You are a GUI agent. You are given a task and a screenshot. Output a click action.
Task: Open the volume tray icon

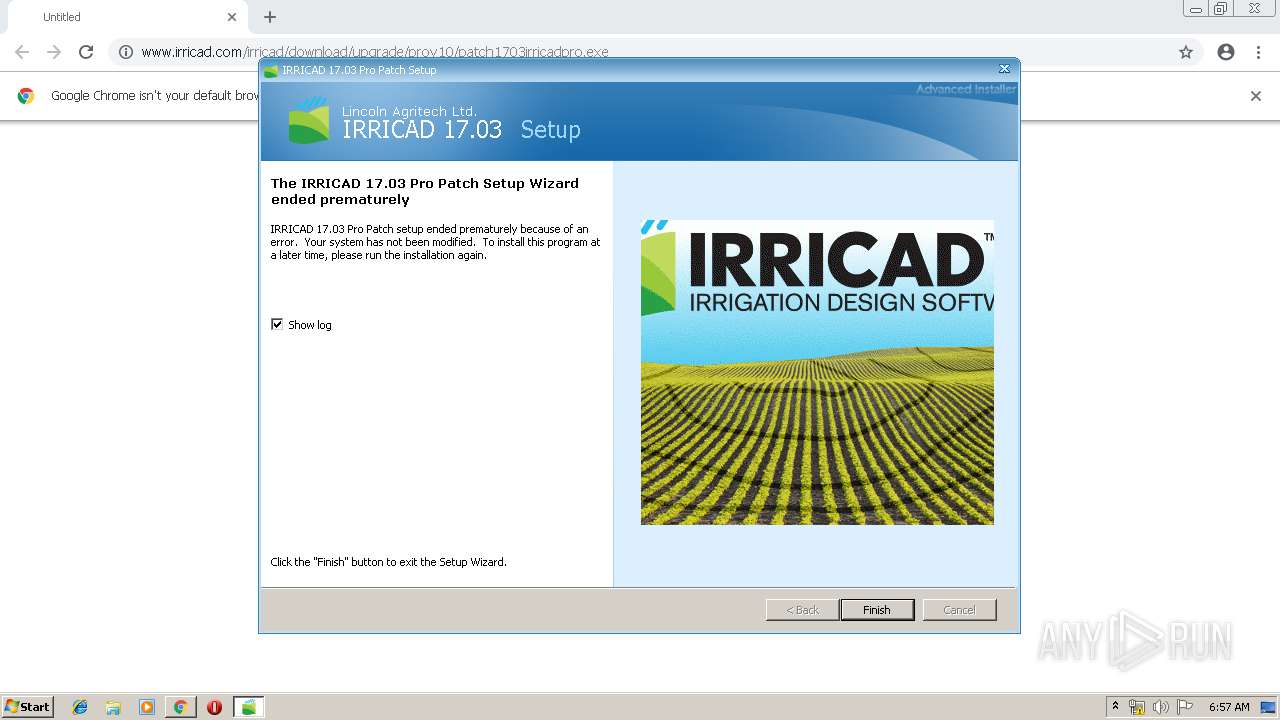click(1161, 707)
